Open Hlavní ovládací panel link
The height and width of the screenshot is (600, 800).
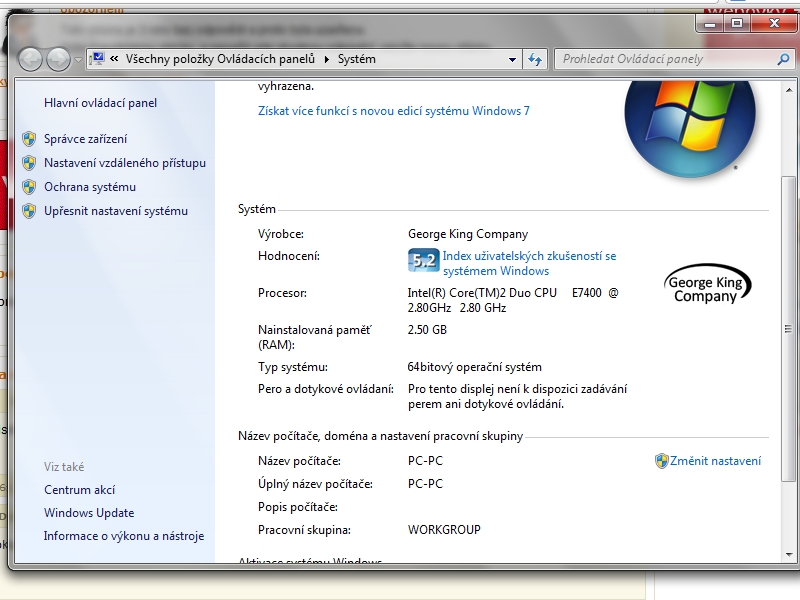[101, 103]
